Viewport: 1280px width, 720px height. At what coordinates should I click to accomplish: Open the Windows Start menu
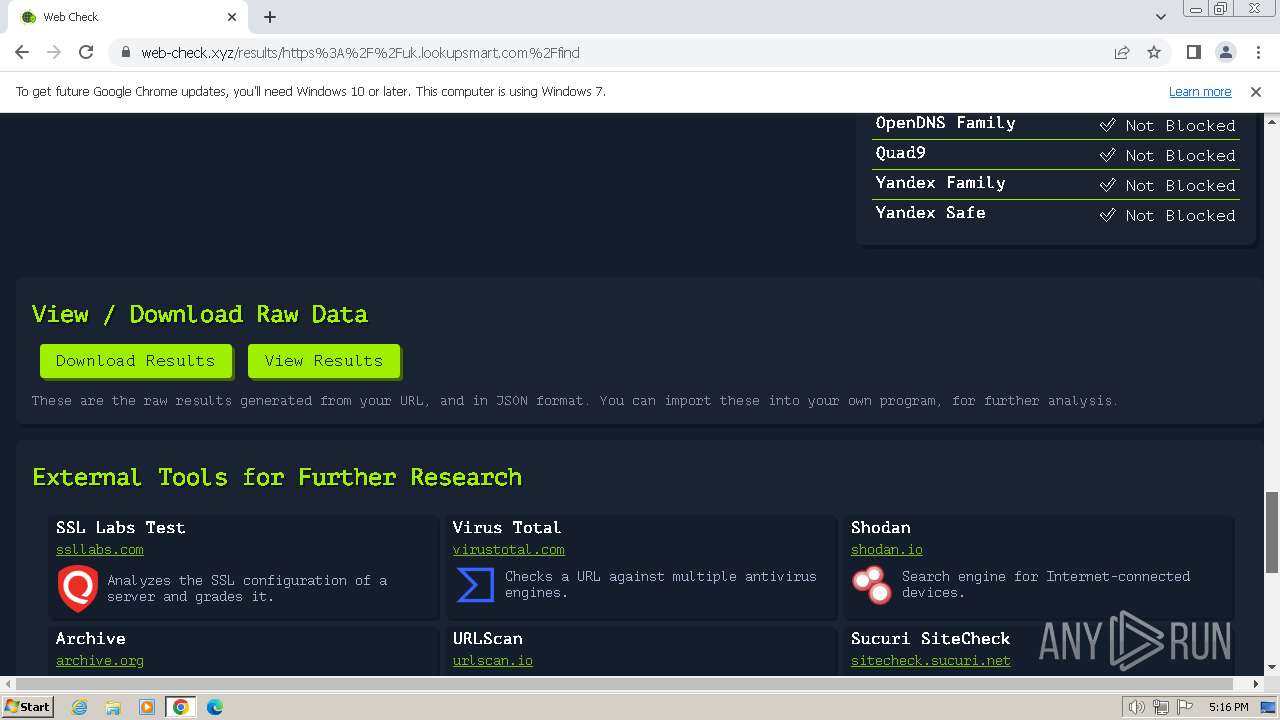27,707
